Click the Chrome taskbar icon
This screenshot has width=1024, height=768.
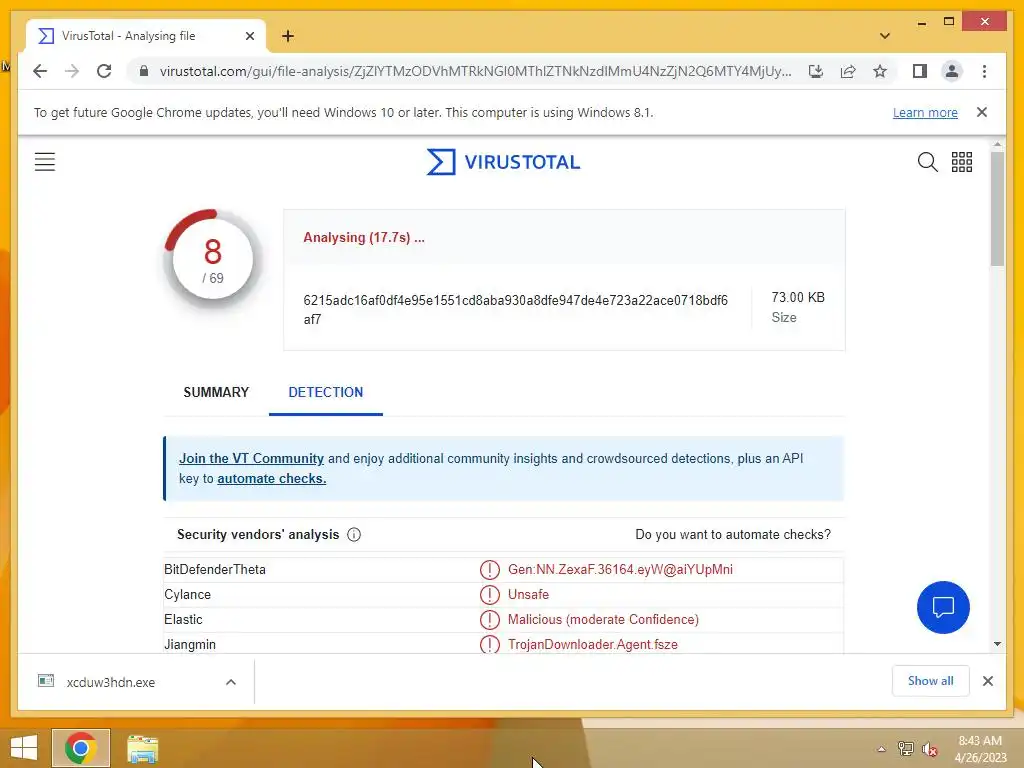point(81,748)
